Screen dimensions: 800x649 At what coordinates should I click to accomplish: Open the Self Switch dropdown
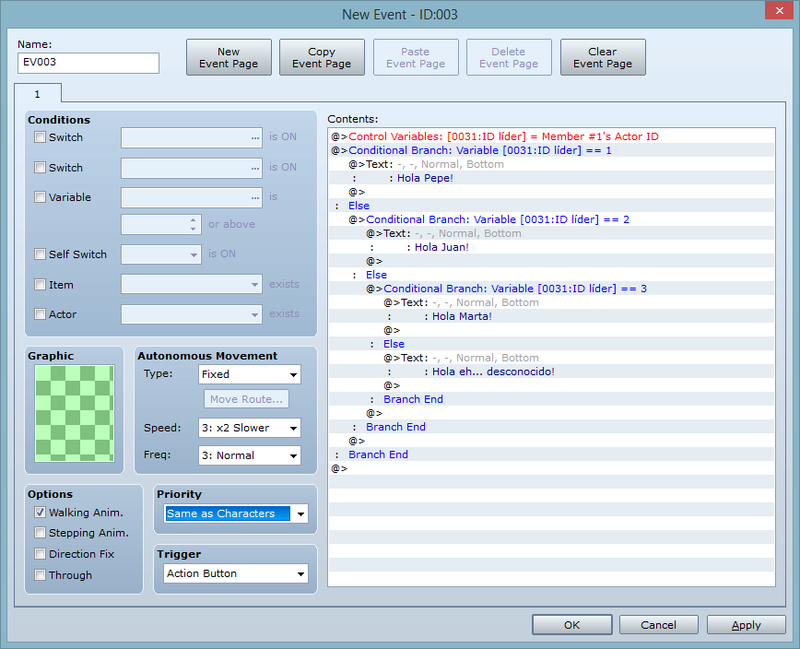point(161,254)
